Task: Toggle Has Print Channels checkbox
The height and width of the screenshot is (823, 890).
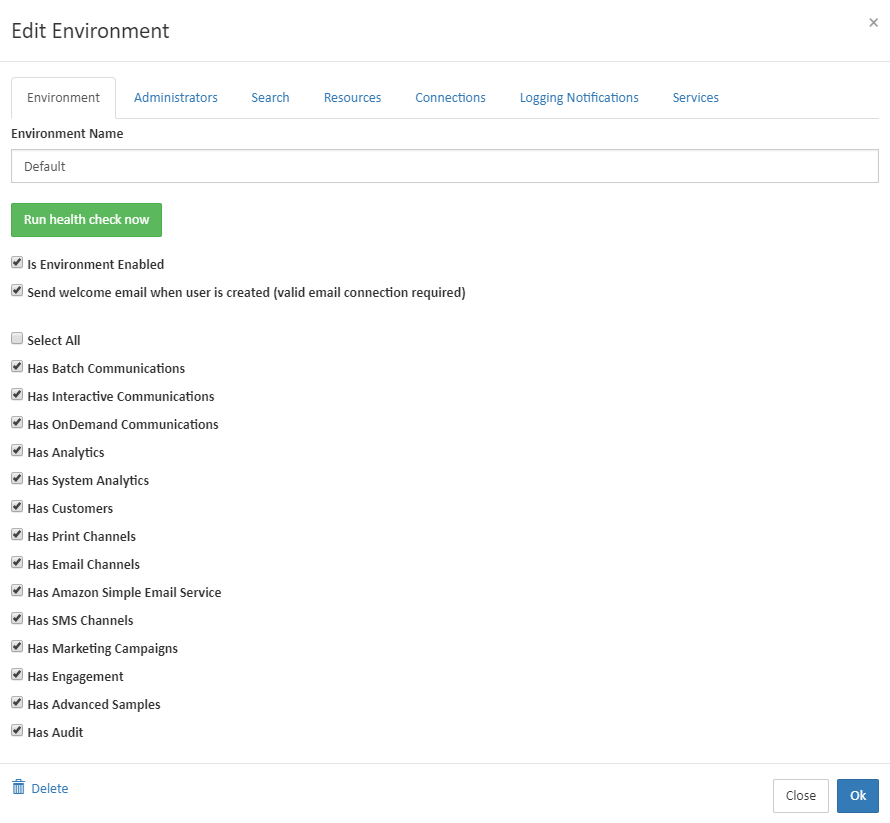Action: [17, 534]
